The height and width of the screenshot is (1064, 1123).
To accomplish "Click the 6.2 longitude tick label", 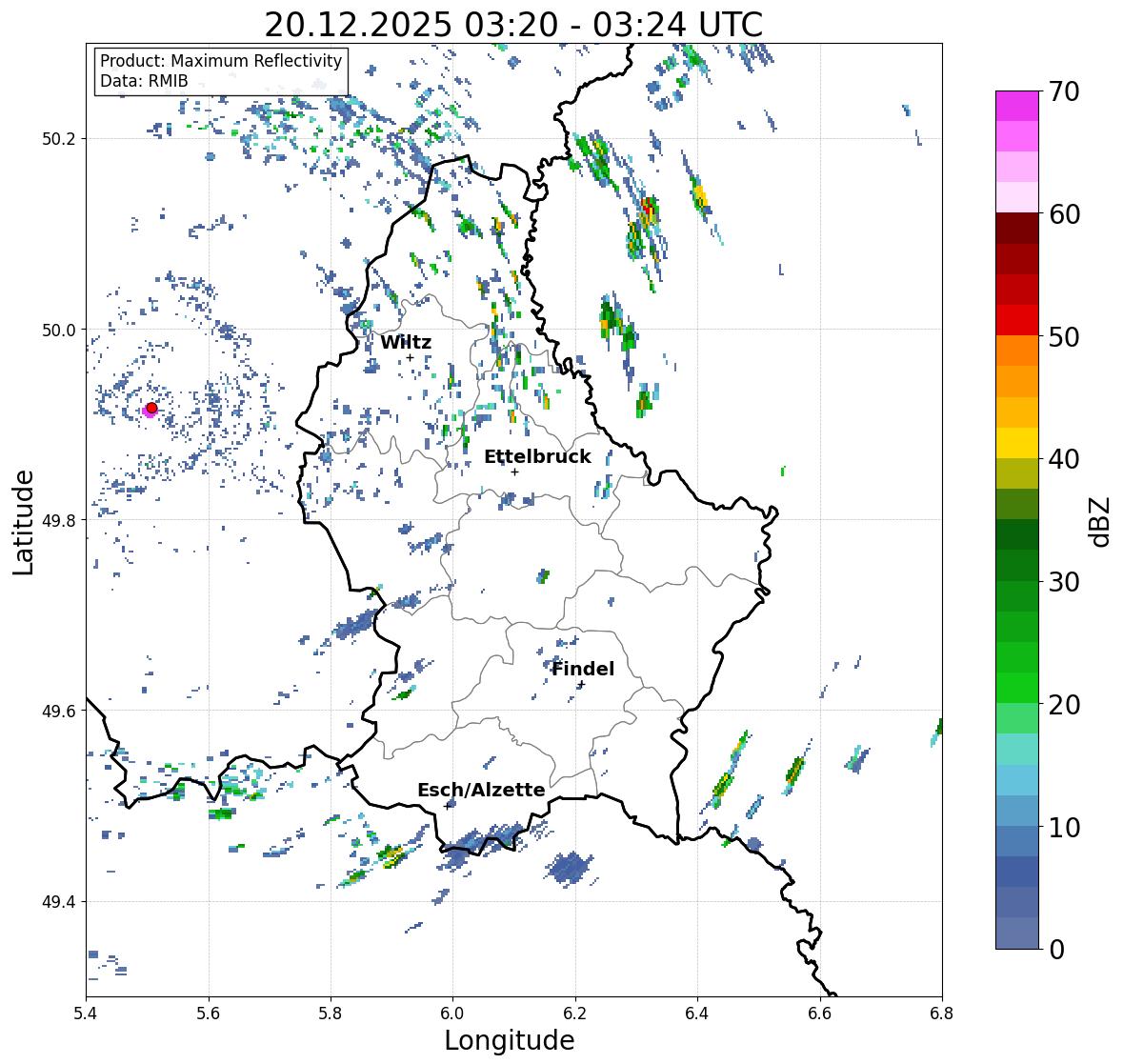I will (575, 1014).
